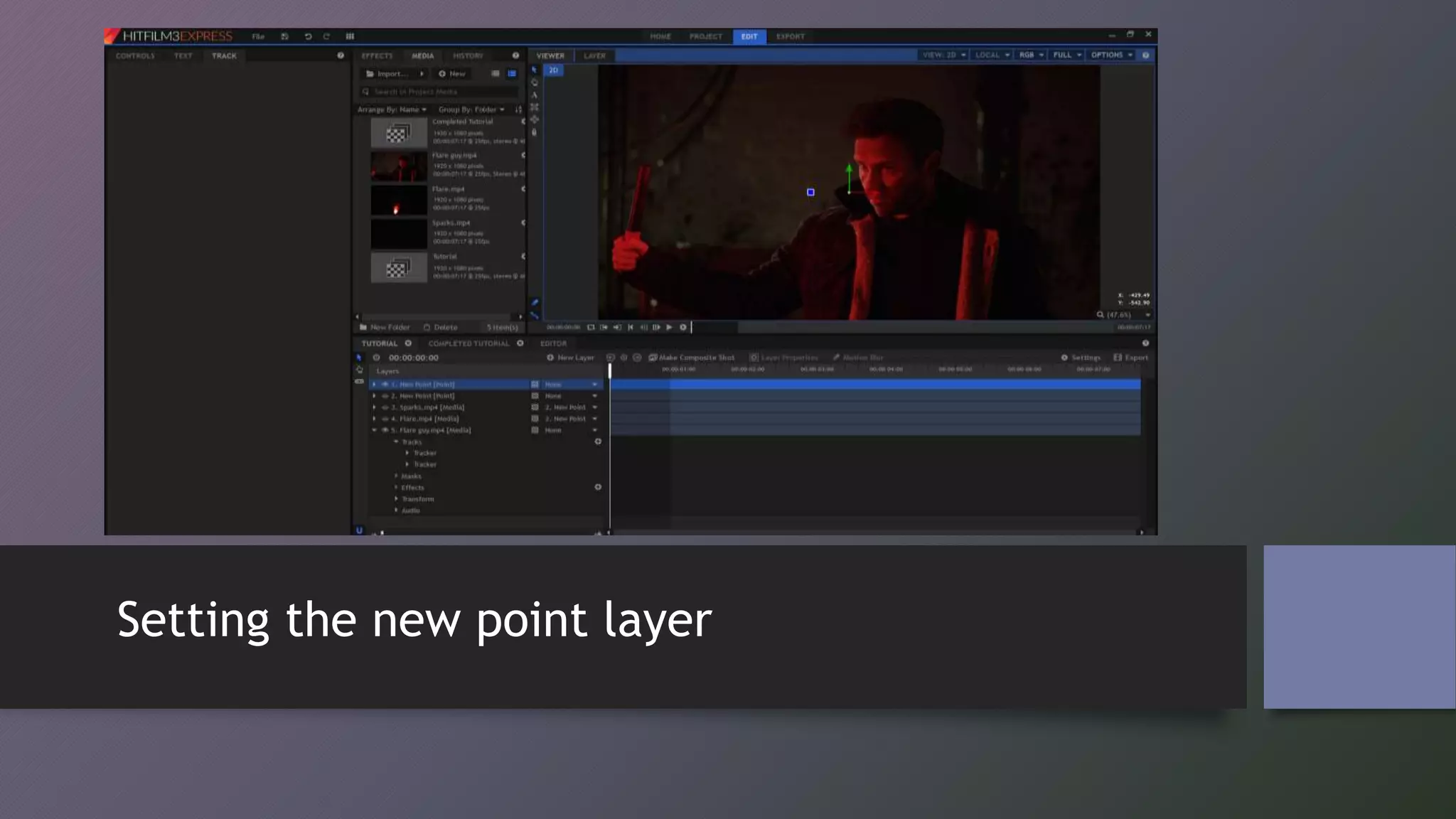Screen dimensions: 1456x819
Task: Open the timeline Settings gear
Action: point(1064,358)
